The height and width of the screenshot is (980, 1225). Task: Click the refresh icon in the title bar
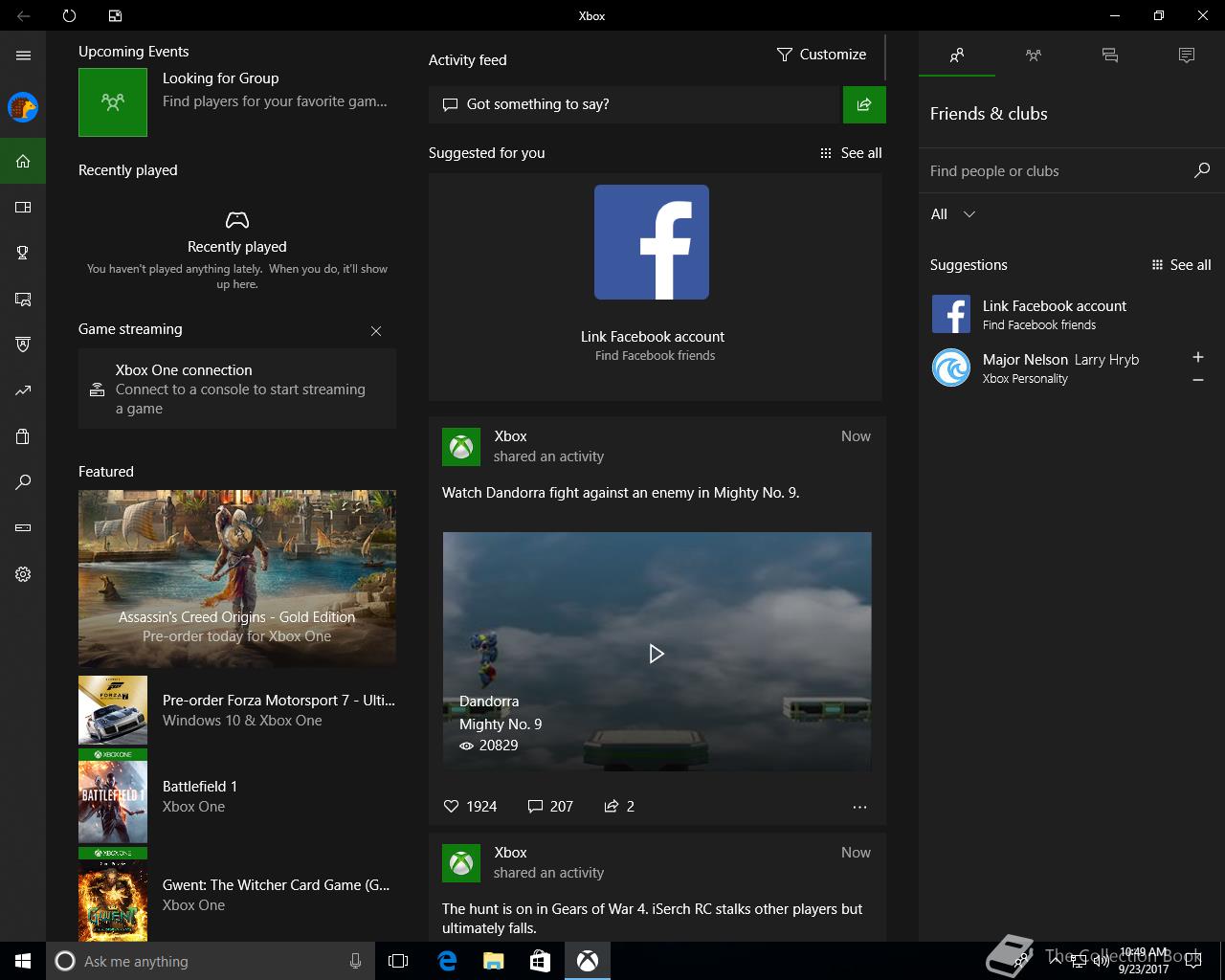click(x=69, y=15)
